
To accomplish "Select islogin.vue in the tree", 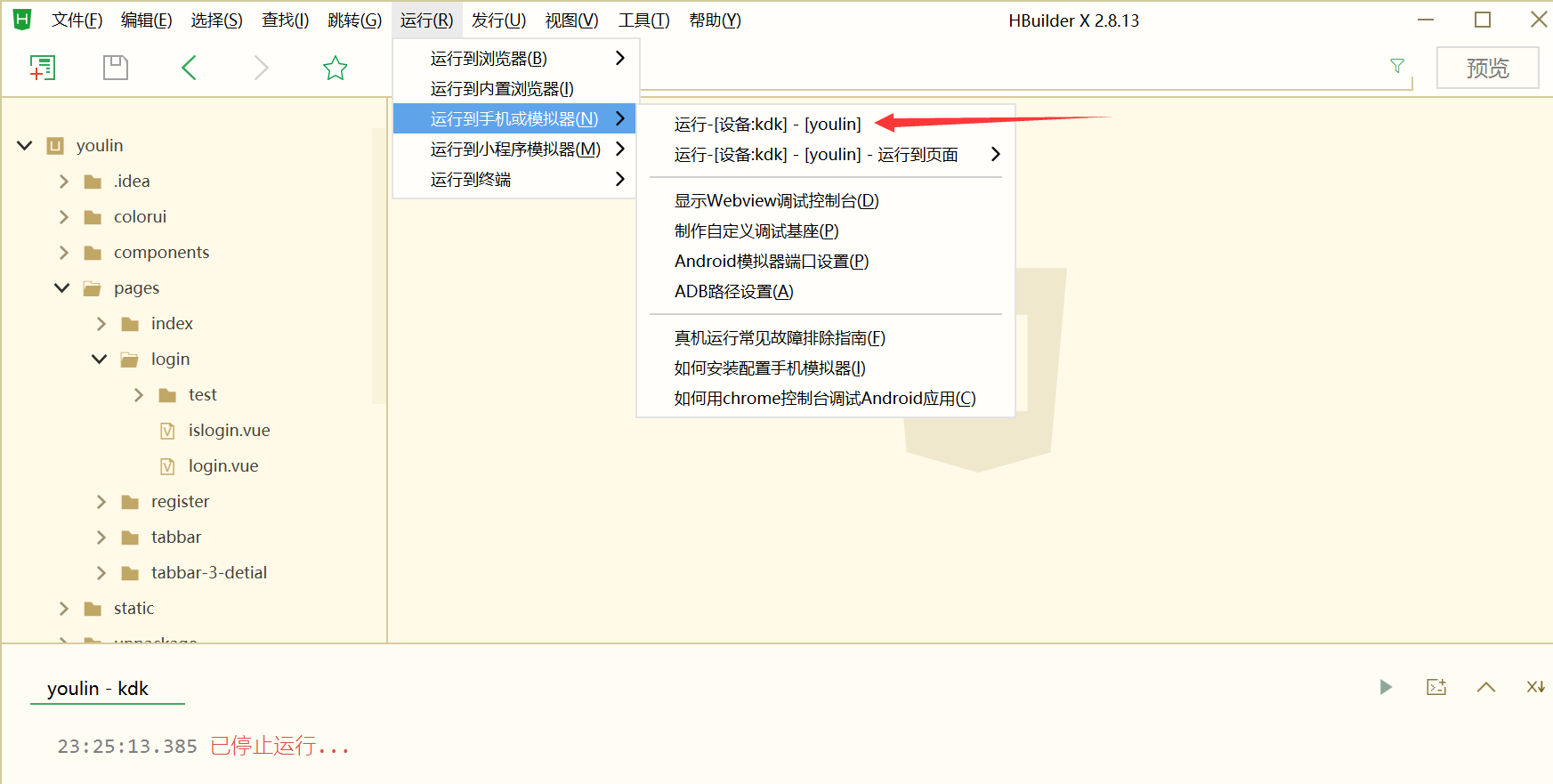I will tap(230, 431).
